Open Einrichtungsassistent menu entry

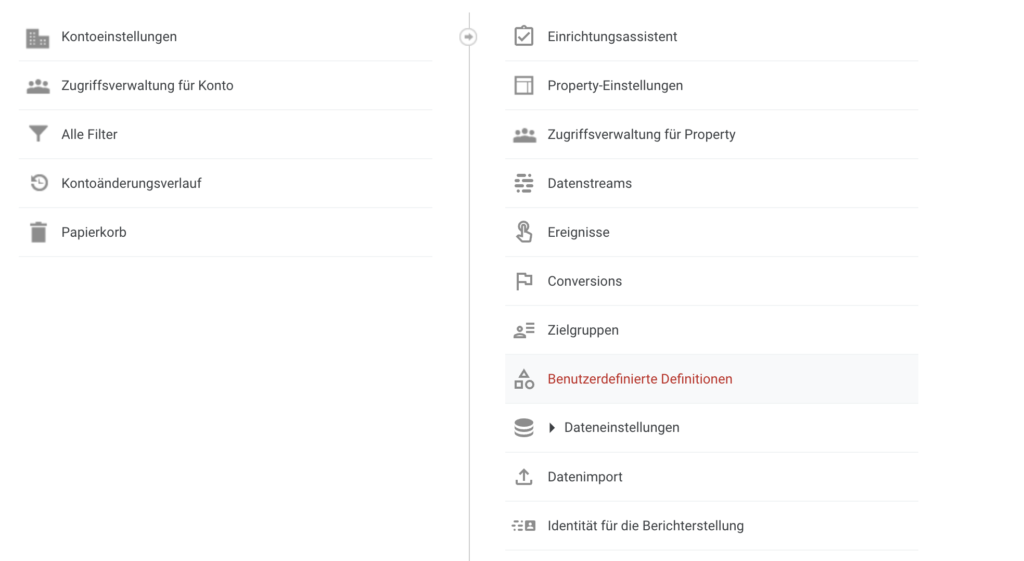coord(711,37)
